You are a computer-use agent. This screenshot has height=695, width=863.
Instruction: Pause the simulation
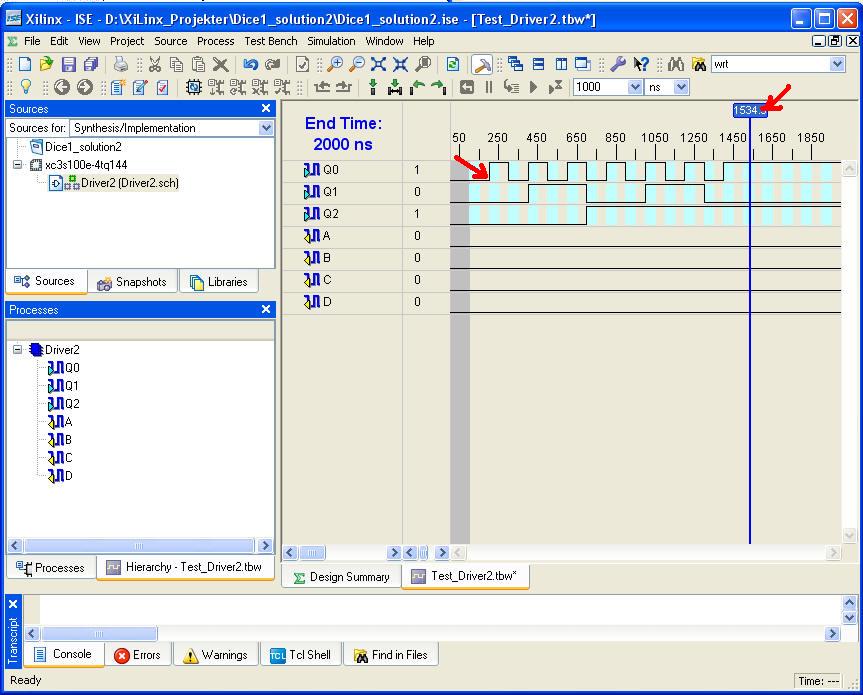[x=488, y=87]
